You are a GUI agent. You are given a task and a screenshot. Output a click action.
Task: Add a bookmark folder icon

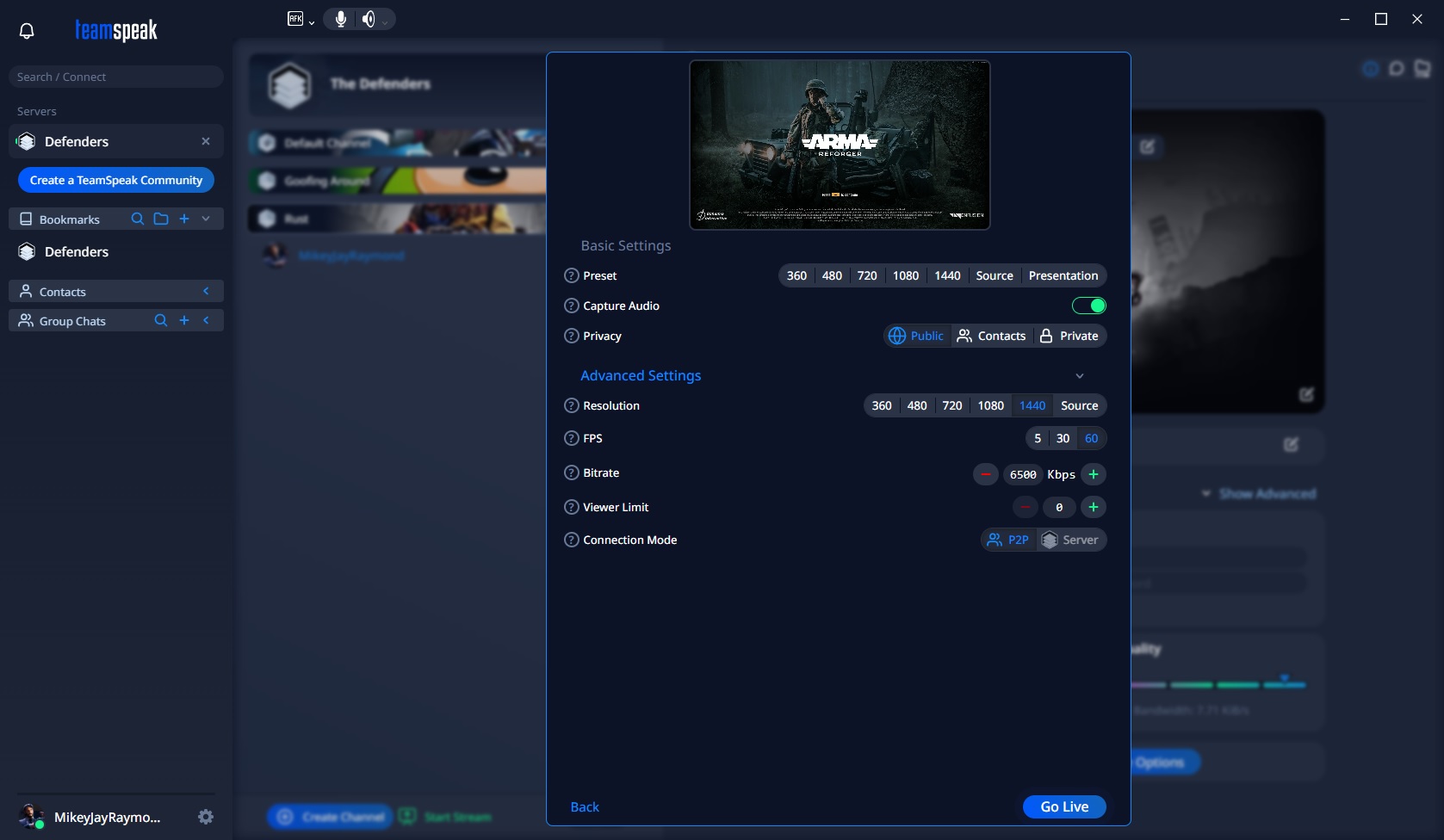coord(161,219)
